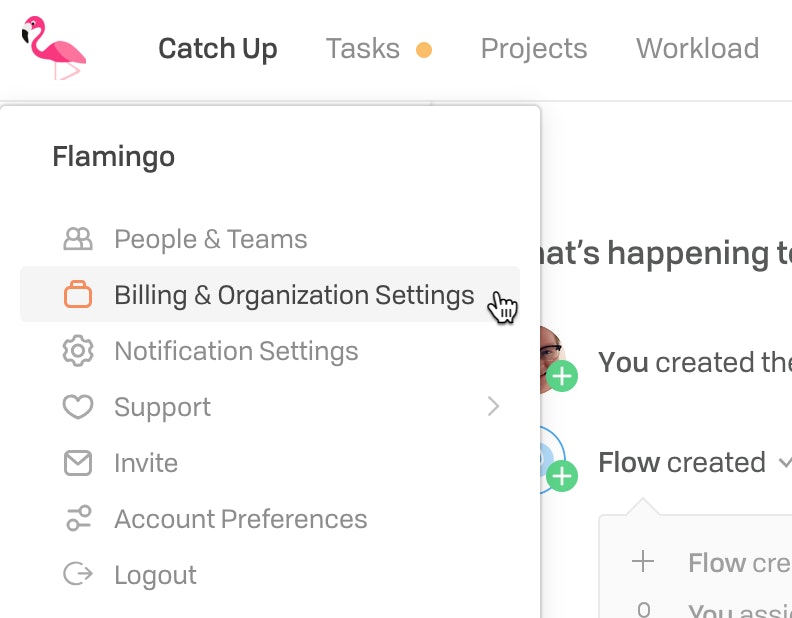The height and width of the screenshot is (618, 792).
Task: Click the Support heart icon
Action: point(78,406)
